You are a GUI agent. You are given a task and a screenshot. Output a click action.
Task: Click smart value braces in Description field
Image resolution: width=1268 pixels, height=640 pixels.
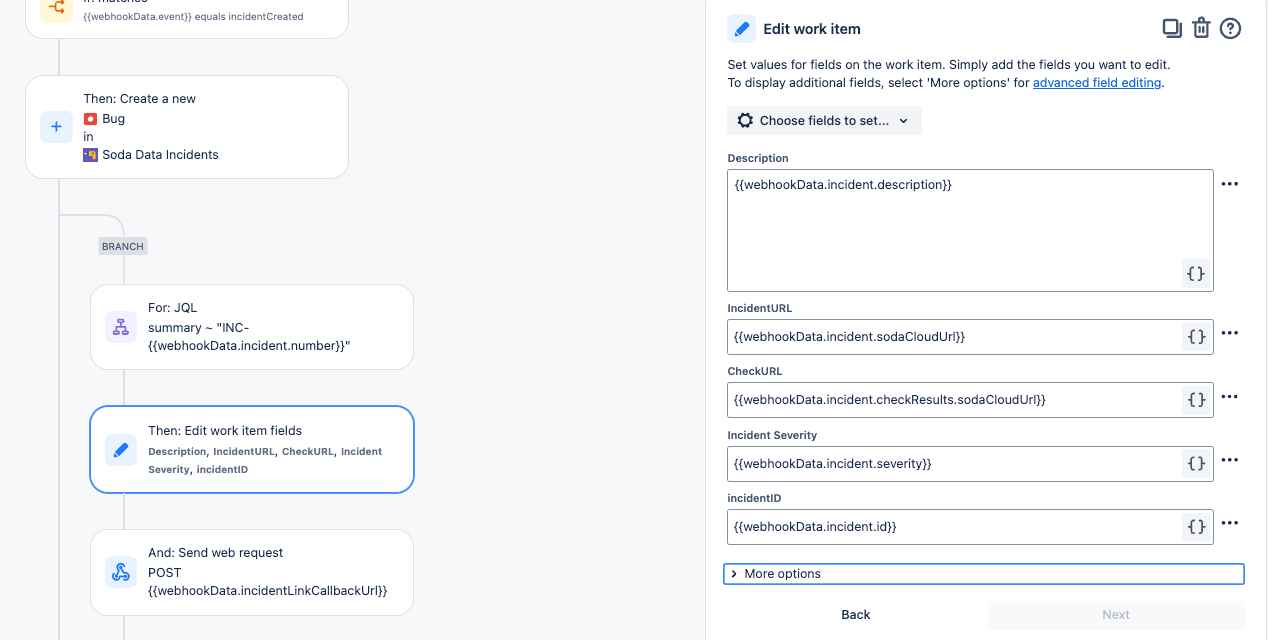pyautogui.click(x=1195, y=273)
